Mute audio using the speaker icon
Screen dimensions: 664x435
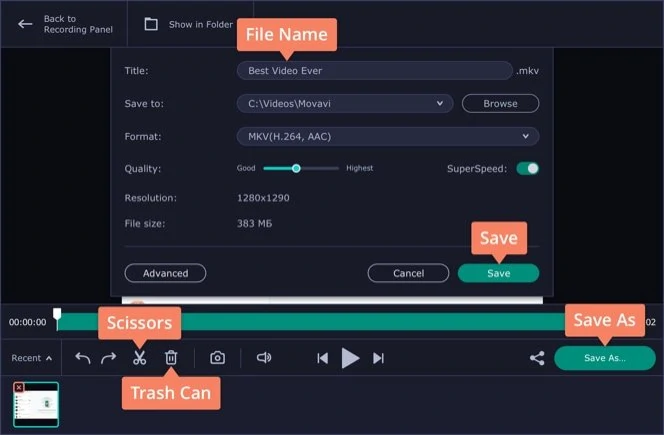click(x=264, y=358)
